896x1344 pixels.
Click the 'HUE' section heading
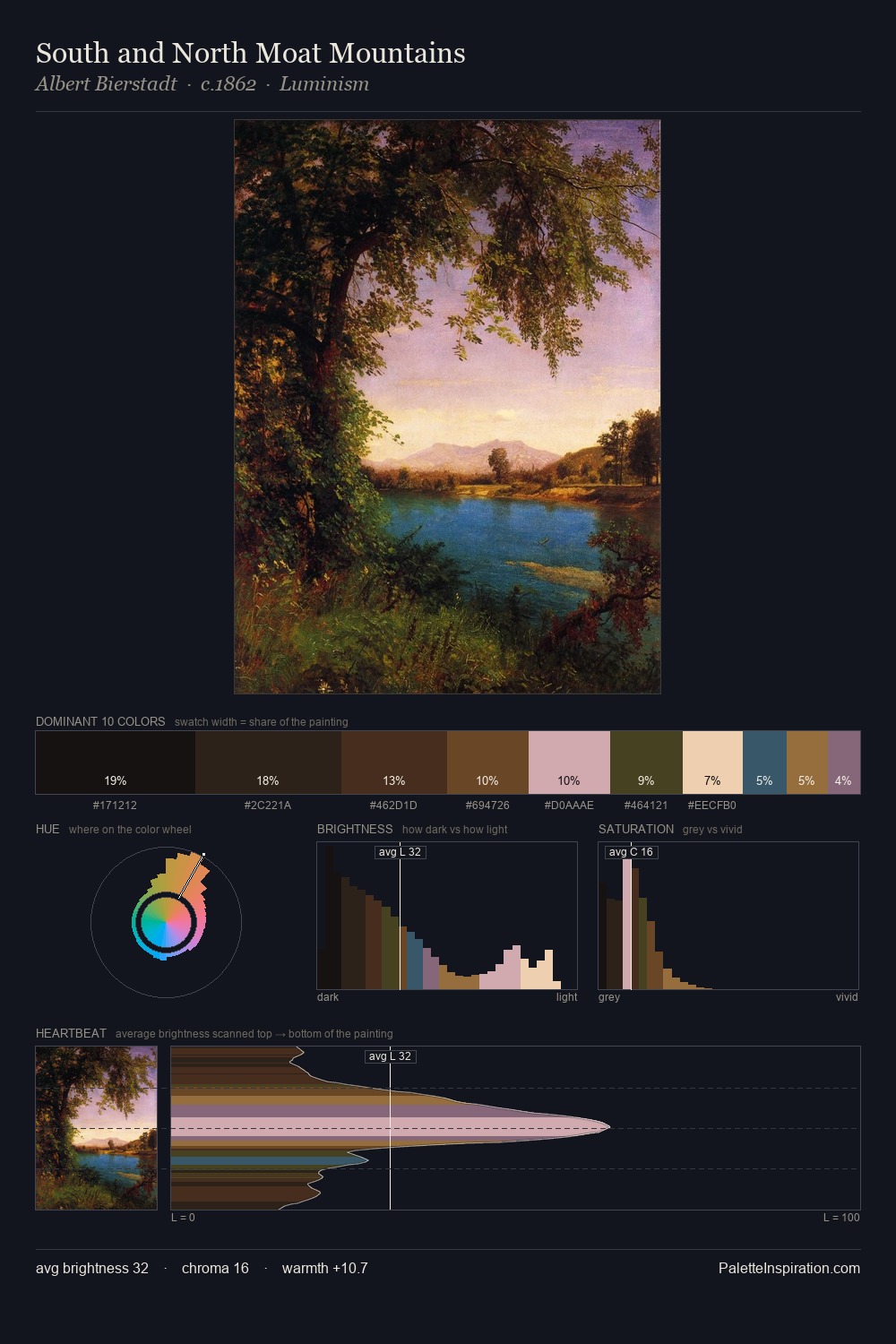[47, 829]
